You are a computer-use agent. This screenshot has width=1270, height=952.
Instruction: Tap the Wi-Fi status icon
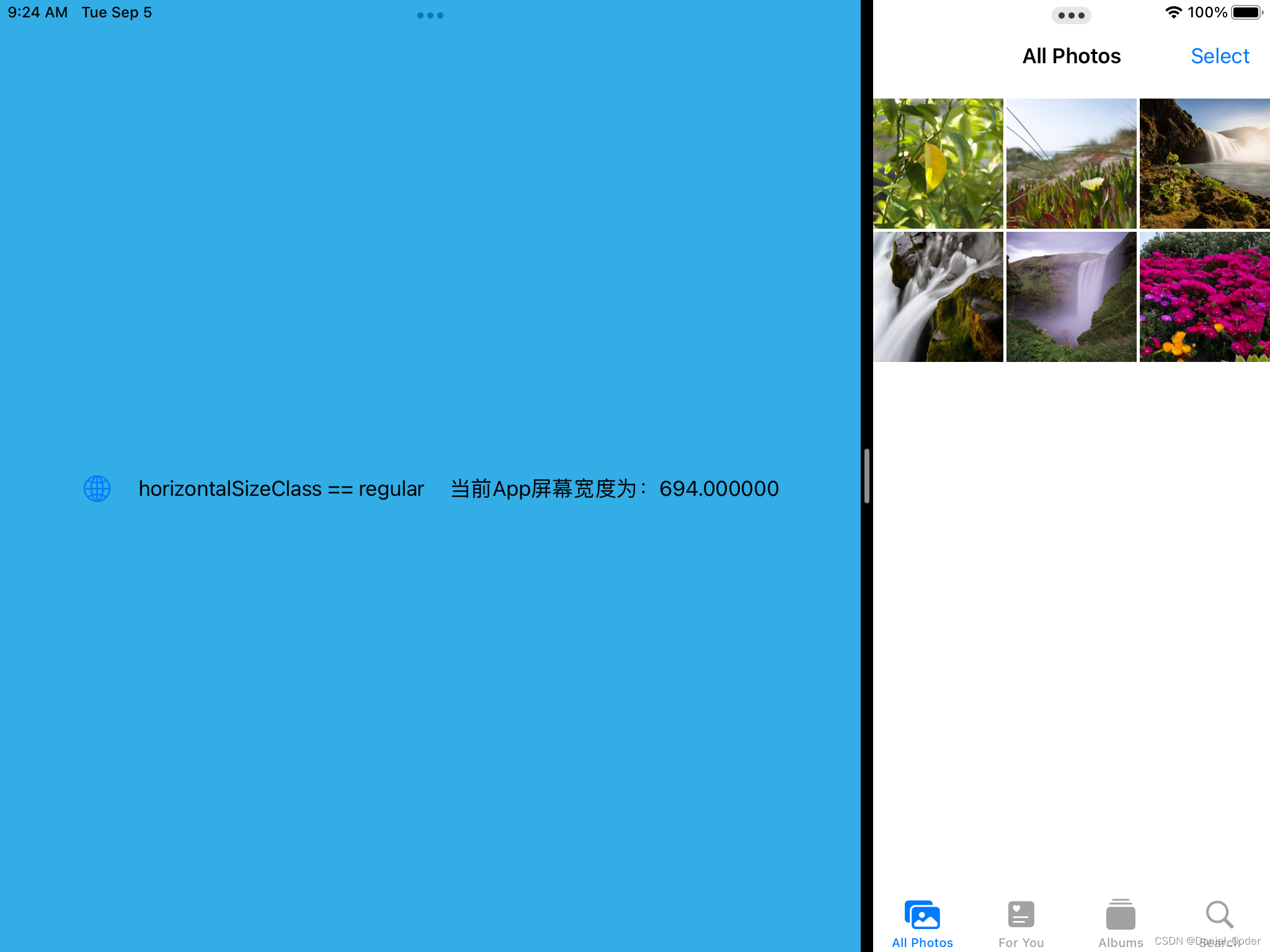(1173, 12)
